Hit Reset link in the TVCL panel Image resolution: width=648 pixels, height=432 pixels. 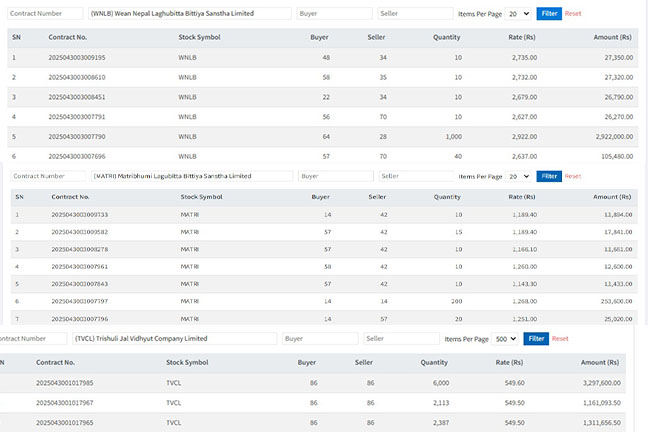click(x=560, y=339)
